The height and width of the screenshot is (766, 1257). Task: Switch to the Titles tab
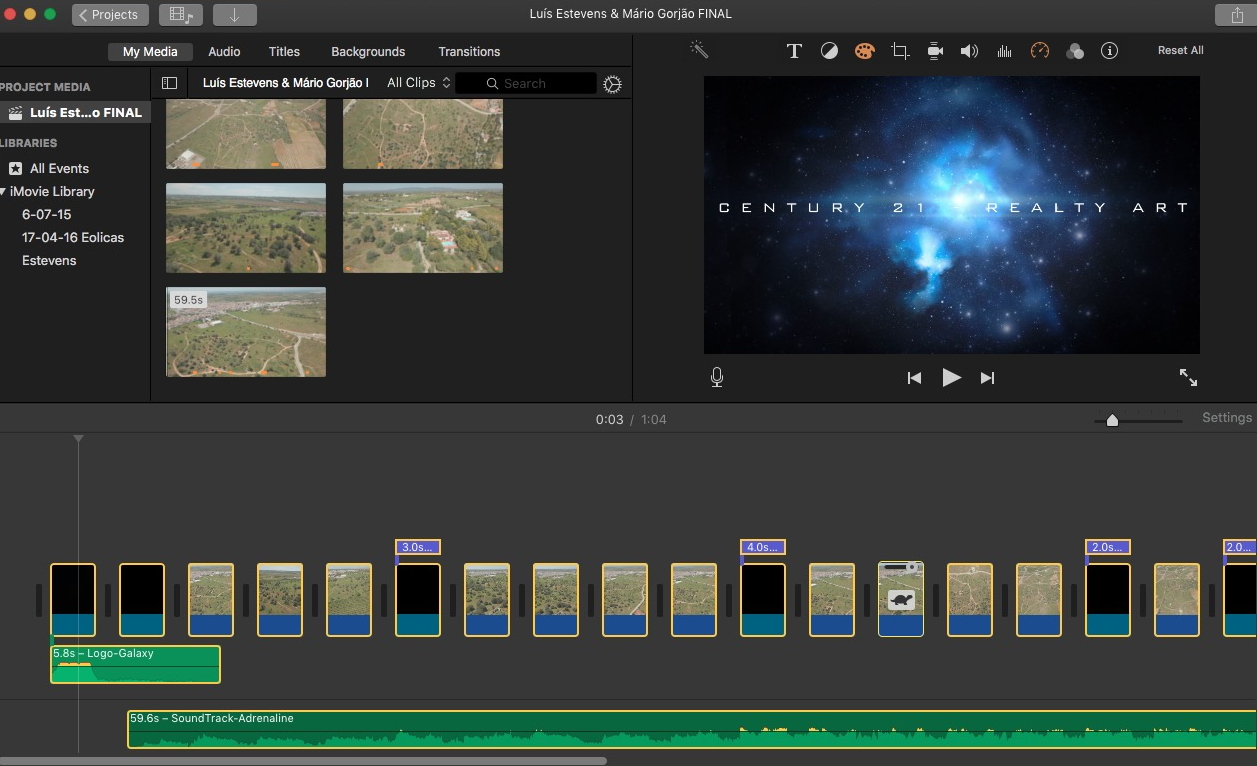284,51
